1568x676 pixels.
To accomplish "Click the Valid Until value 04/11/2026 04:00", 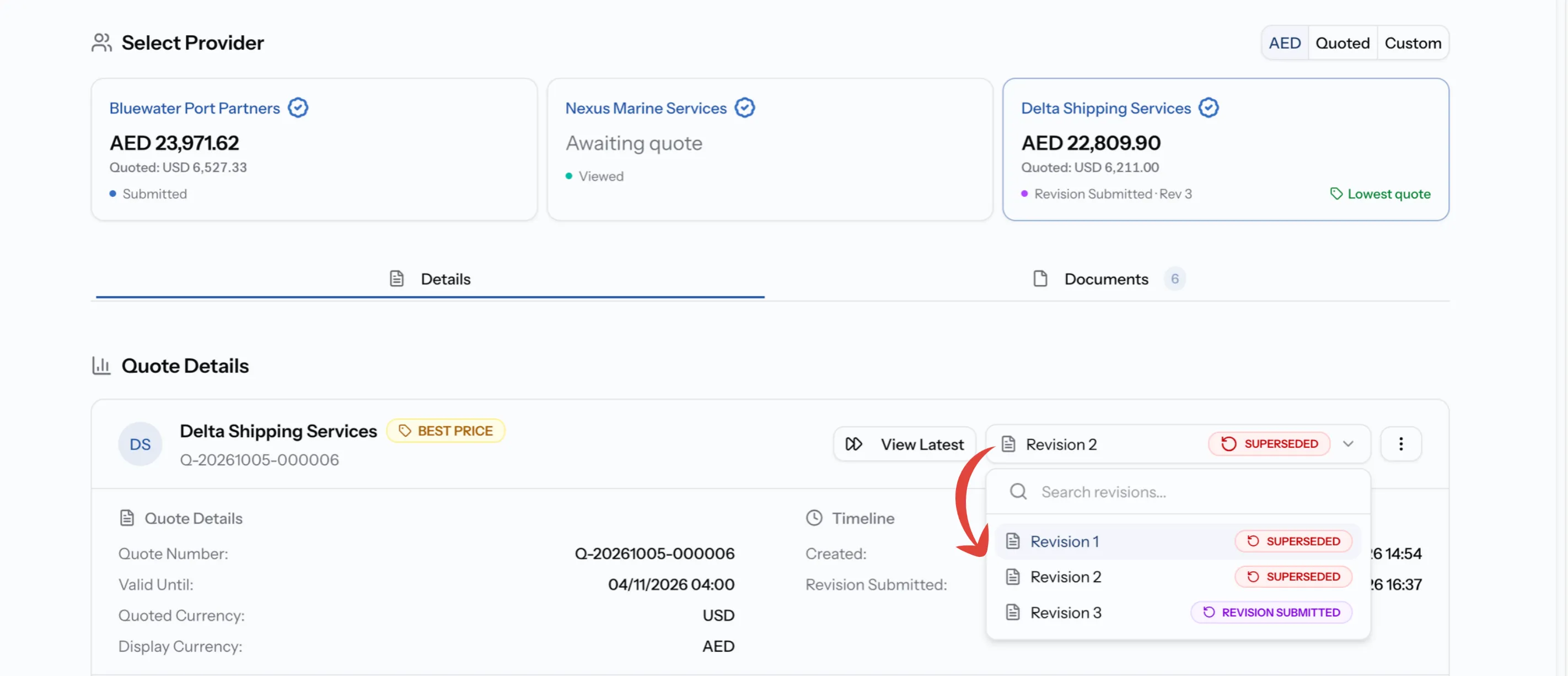I will [671, 584].
